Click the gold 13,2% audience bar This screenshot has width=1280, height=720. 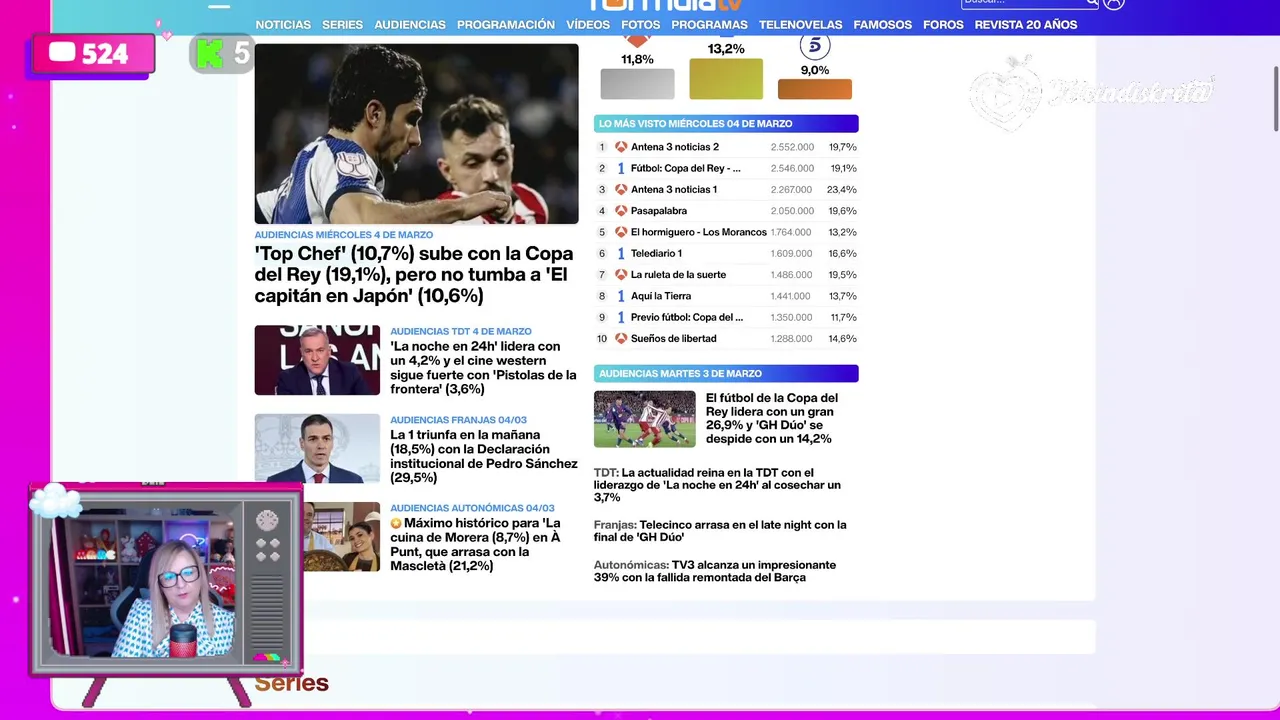[x=726, y=78]
